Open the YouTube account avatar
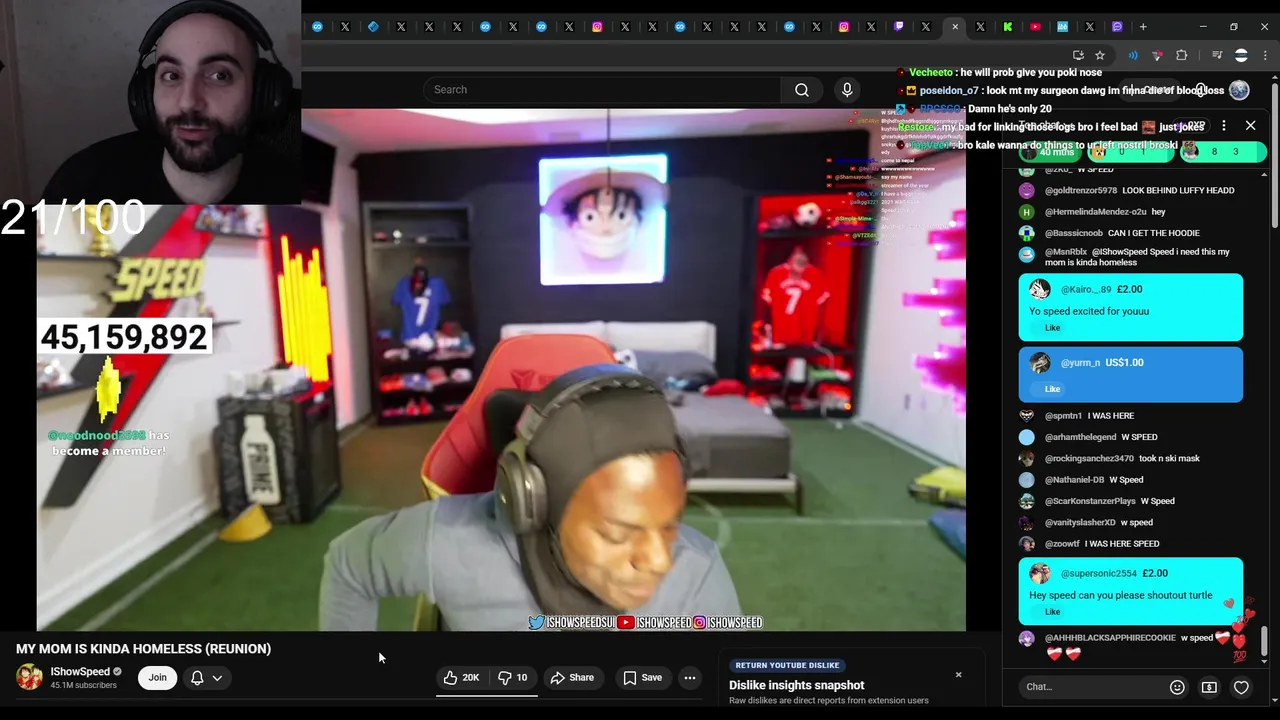 pos(1239,90)
